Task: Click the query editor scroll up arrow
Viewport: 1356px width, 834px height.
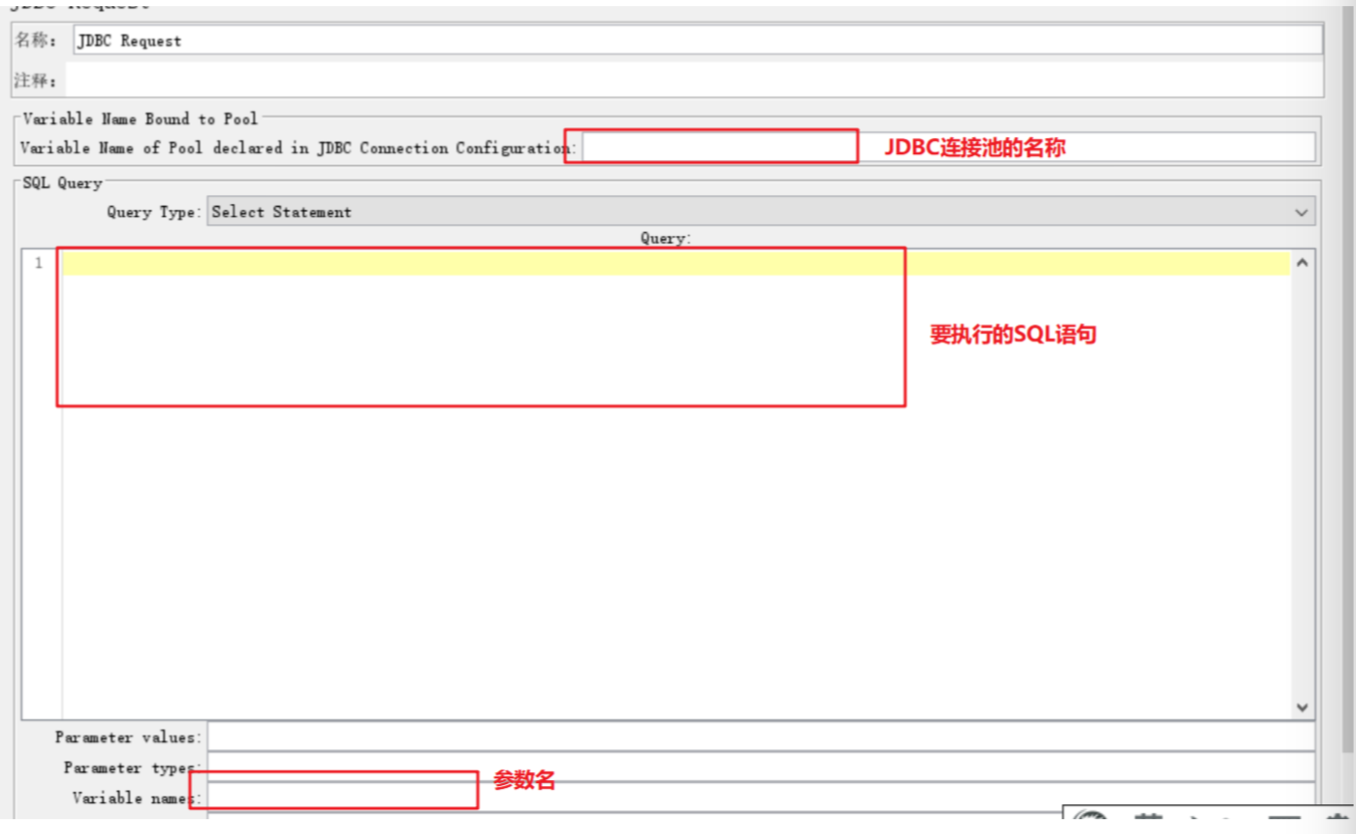Action: tap(1302, 263)
